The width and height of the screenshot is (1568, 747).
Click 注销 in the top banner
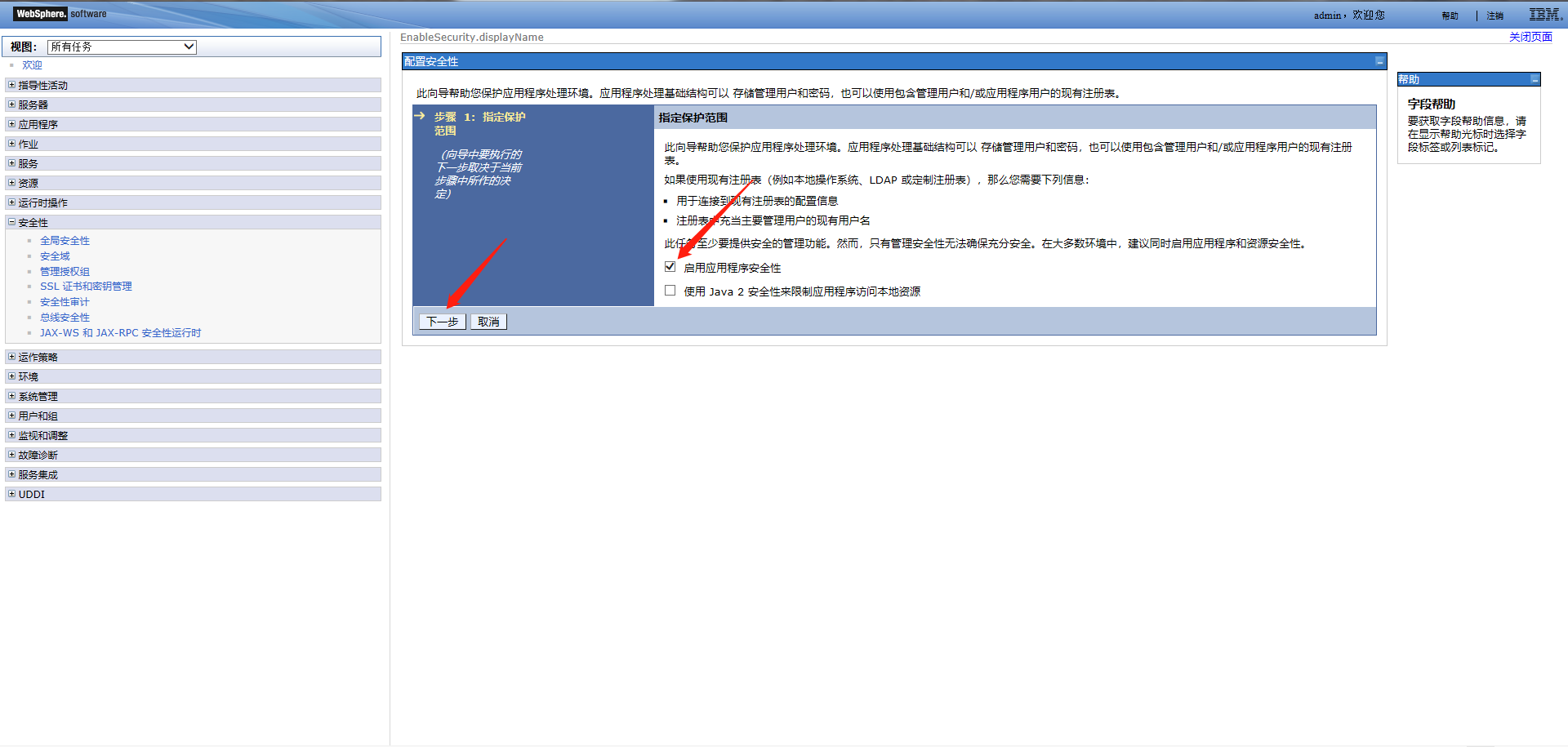tap(1494, 16)
